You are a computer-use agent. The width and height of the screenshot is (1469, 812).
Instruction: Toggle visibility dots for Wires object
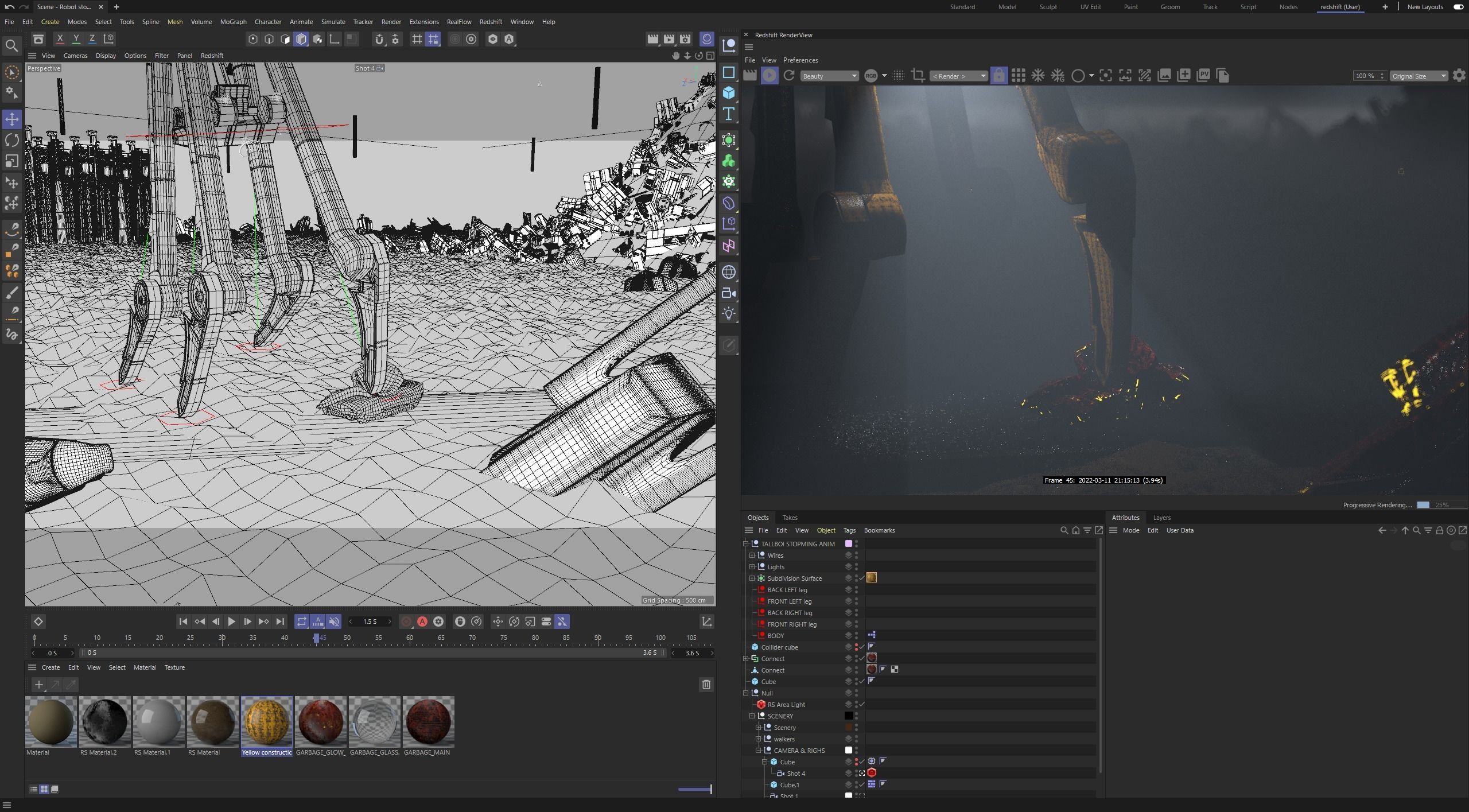coord(856,555)
